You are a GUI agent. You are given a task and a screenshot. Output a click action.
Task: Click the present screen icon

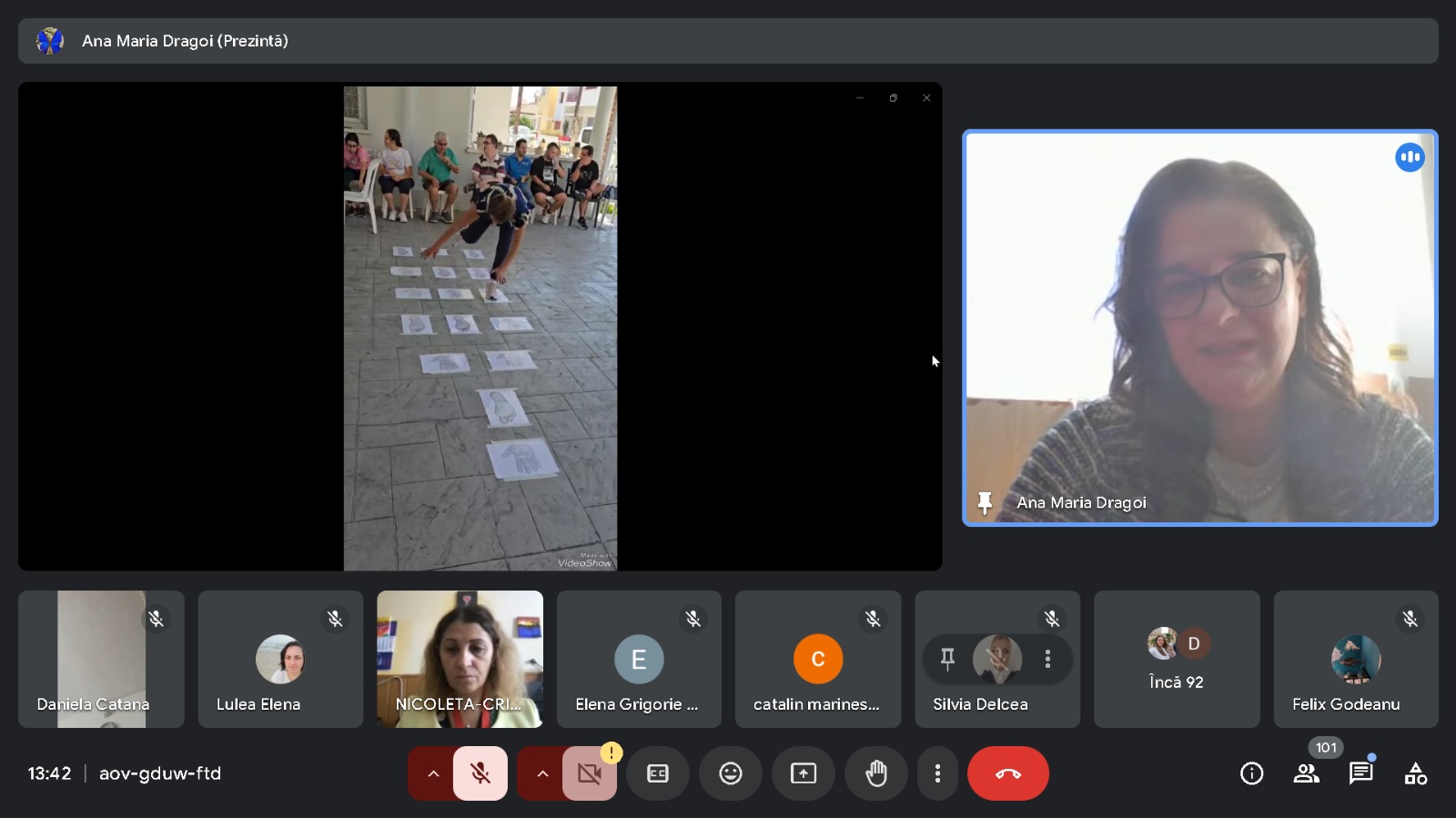(803, 773)
